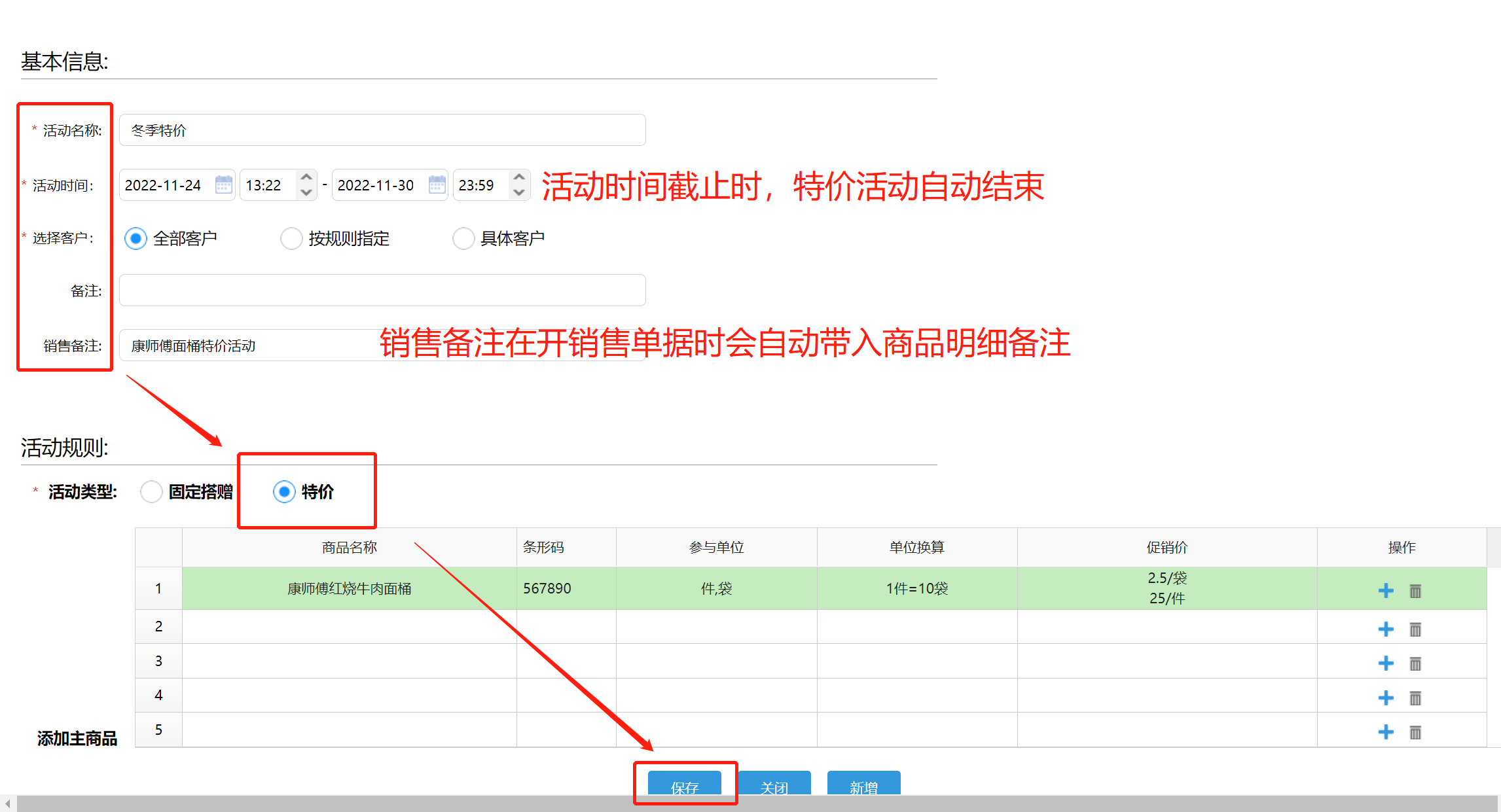The width and height of the screenshot is (1501, 812).
Task: Click the 促销价 column header
Action: (x=1167, y=547)
